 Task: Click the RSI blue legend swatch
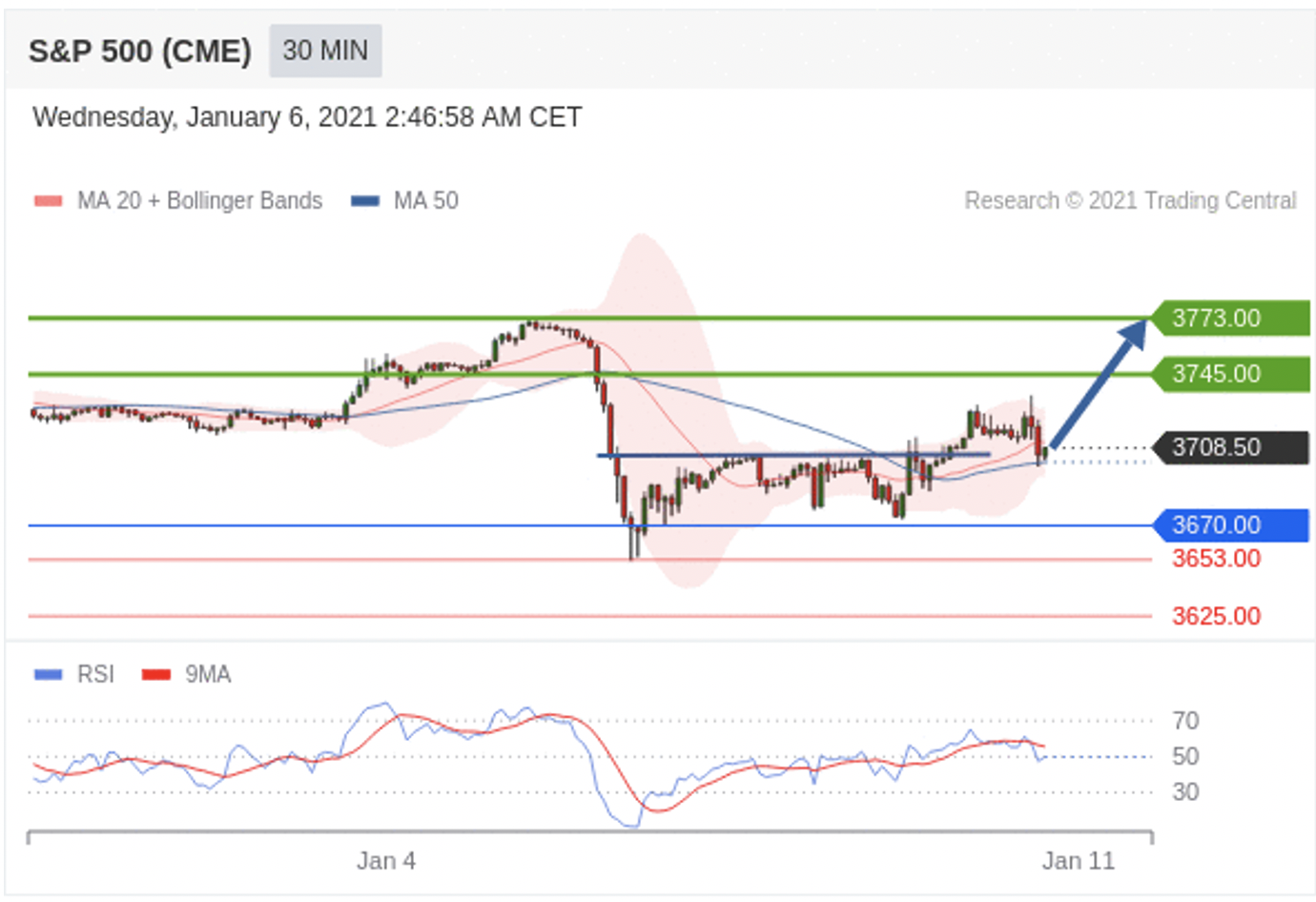click(48, 674)
